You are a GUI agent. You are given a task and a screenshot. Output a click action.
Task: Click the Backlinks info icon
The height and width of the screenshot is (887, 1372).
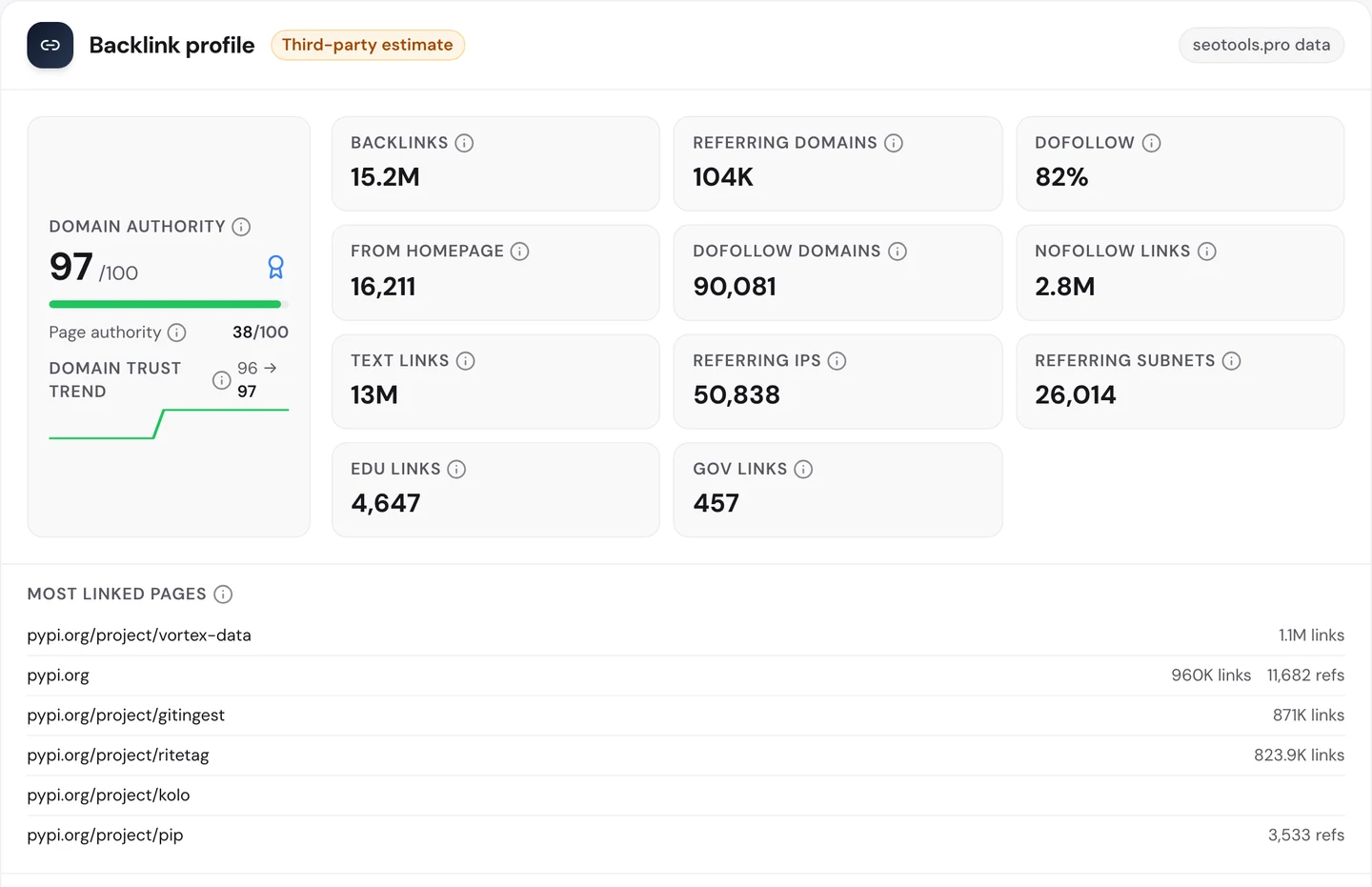coord(464,143)
